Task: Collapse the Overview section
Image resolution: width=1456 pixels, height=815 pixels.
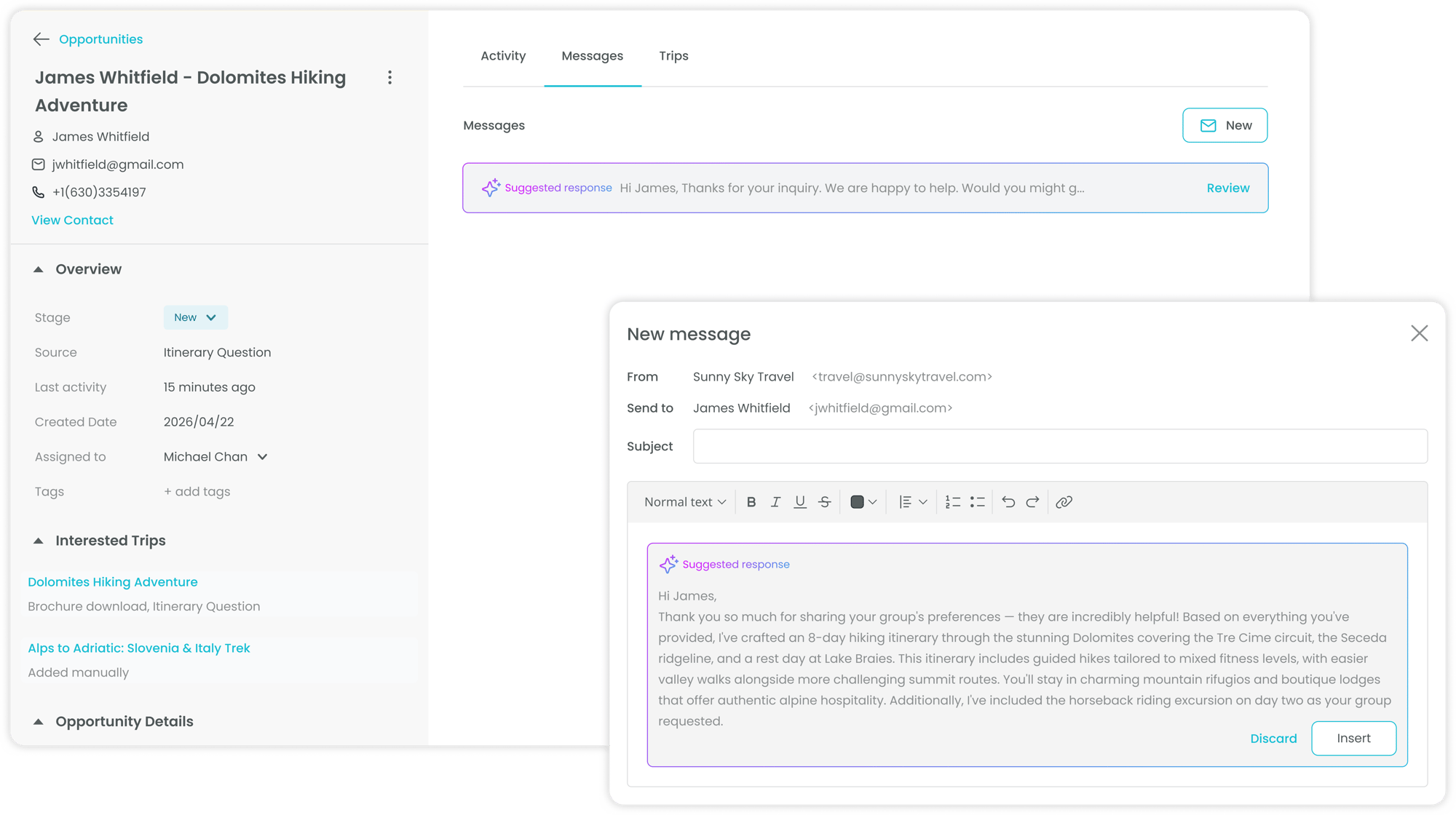Action: tap(39, 269)
